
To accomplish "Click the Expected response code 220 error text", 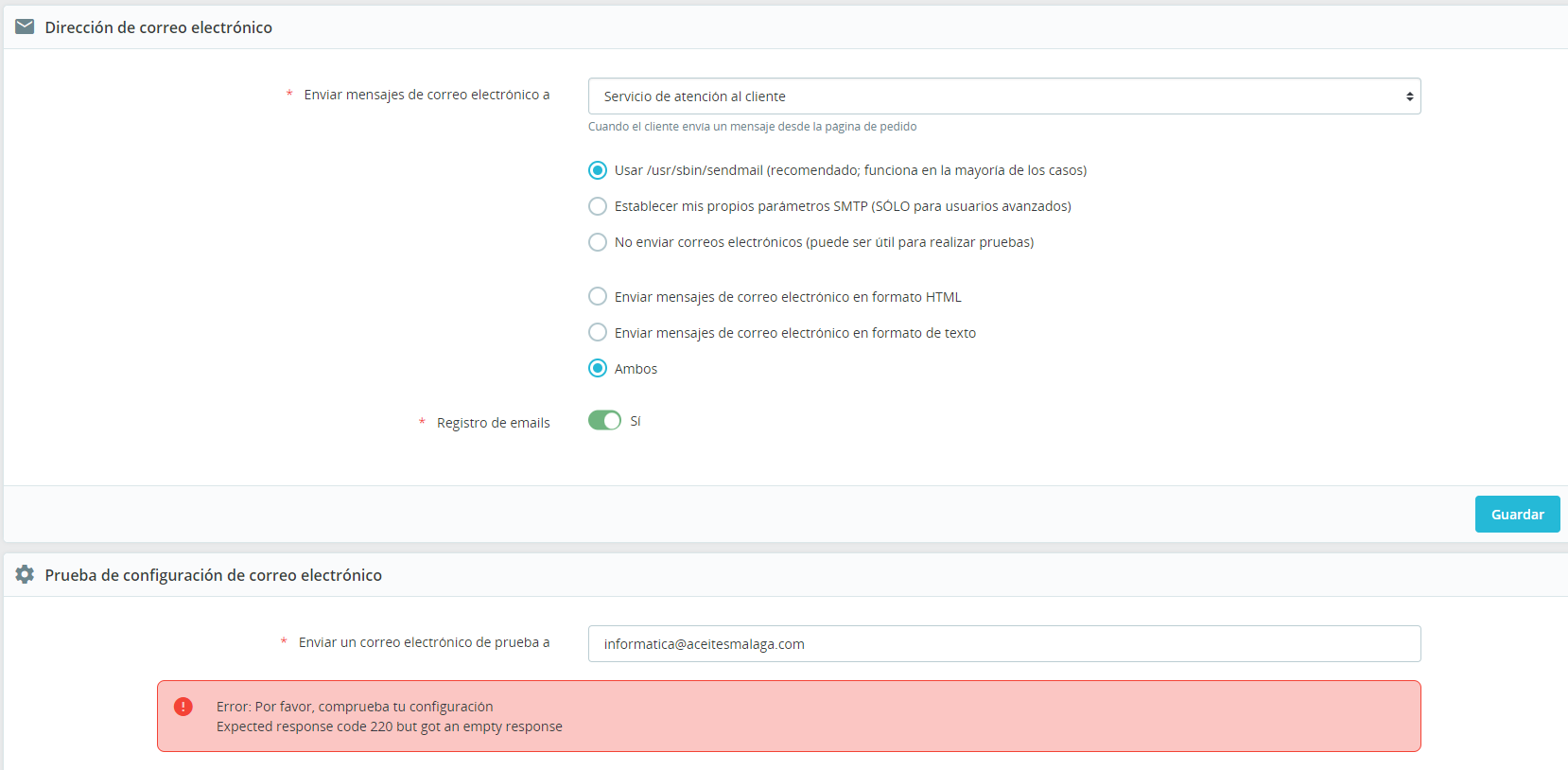I will (x=390, y=726).
